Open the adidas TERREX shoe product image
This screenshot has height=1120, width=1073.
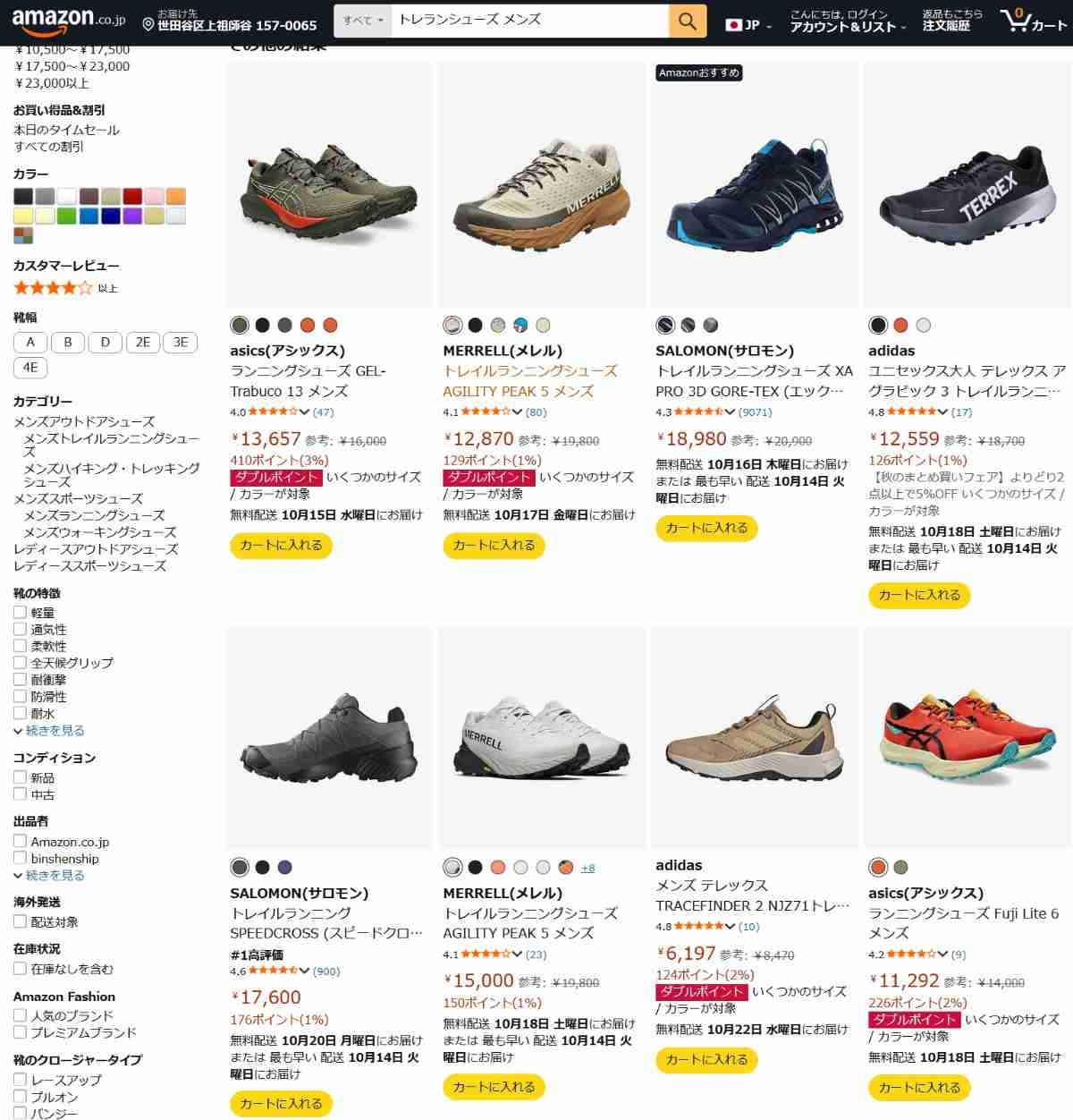[x=967, y=186]
